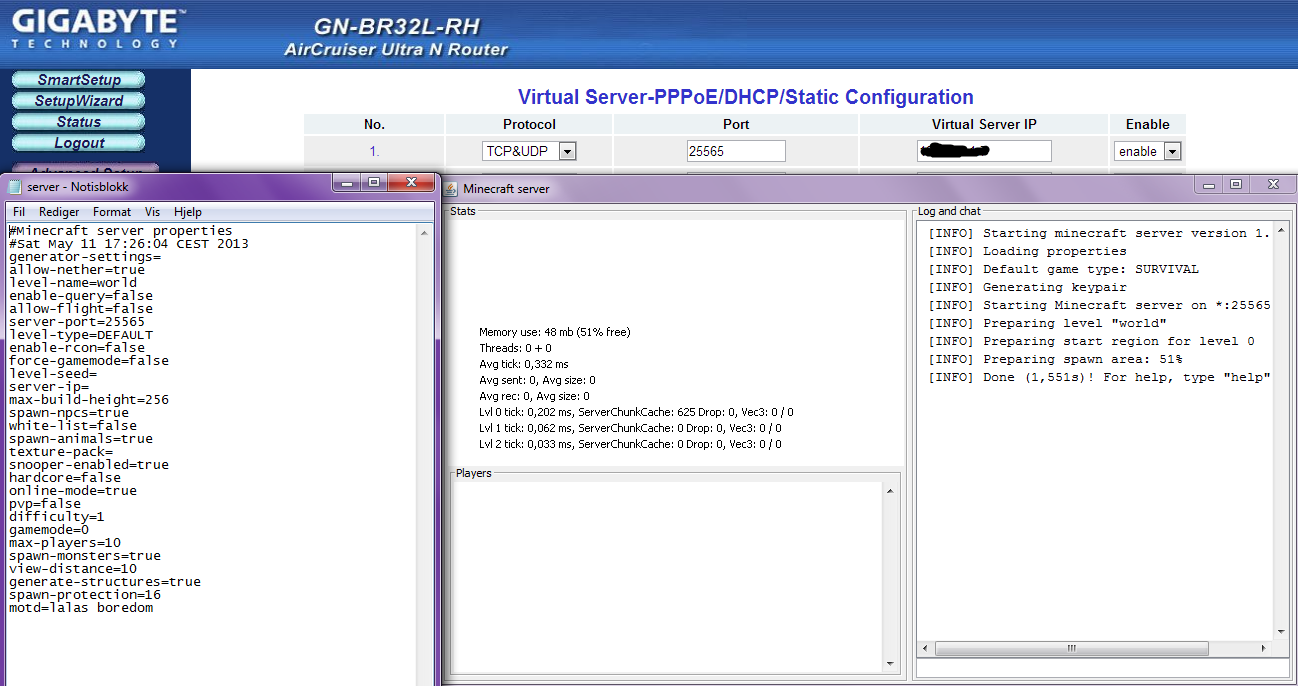Click the Avg tick stat line
The height and width of the screenshot is (686, 1298).
coord(523,364)
